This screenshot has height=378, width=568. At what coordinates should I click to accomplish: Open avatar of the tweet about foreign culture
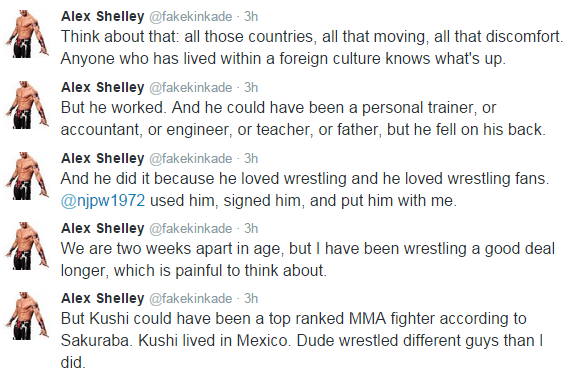(27, 34)
